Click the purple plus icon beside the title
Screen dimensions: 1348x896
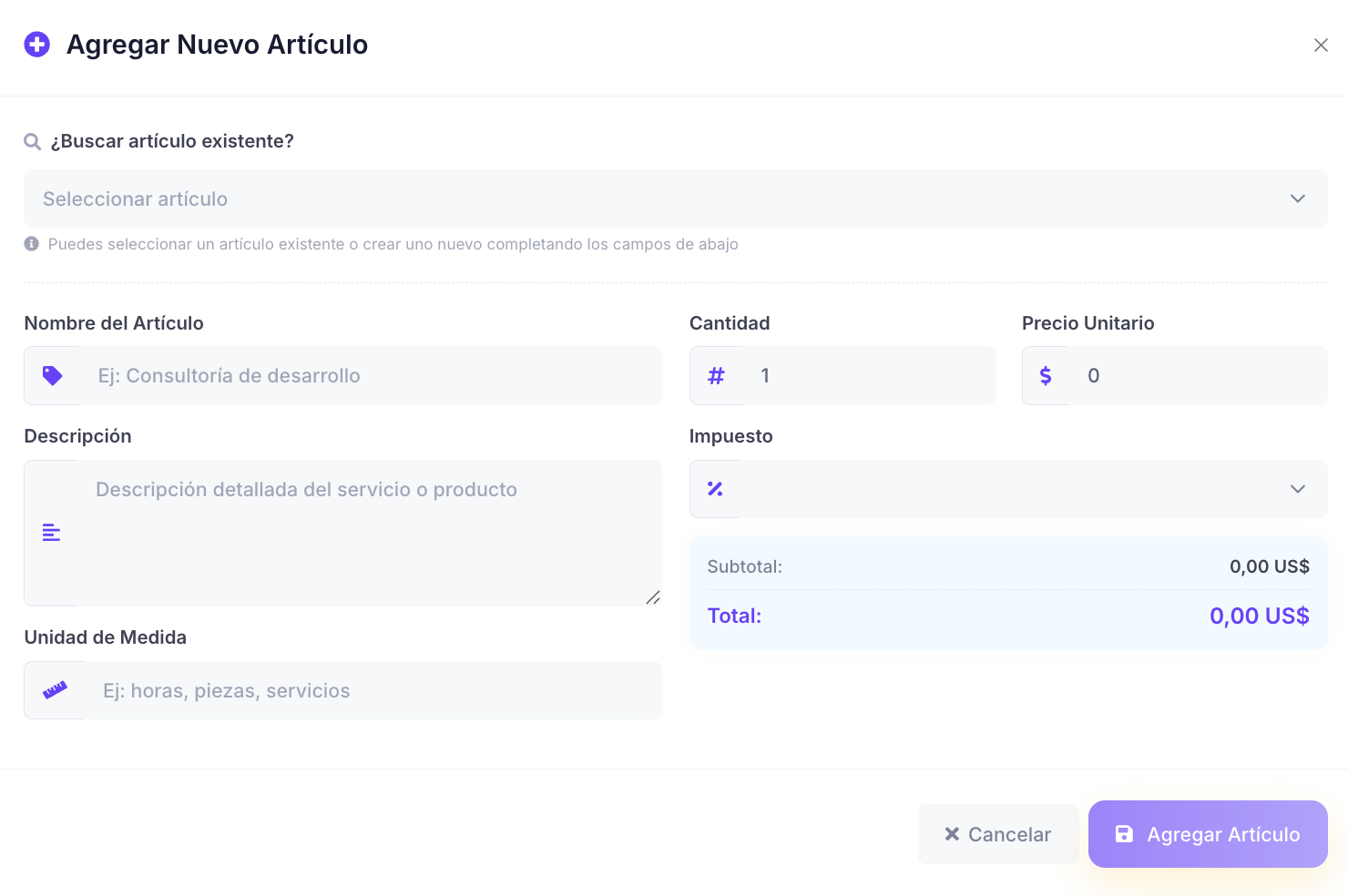tap(37, 45)
